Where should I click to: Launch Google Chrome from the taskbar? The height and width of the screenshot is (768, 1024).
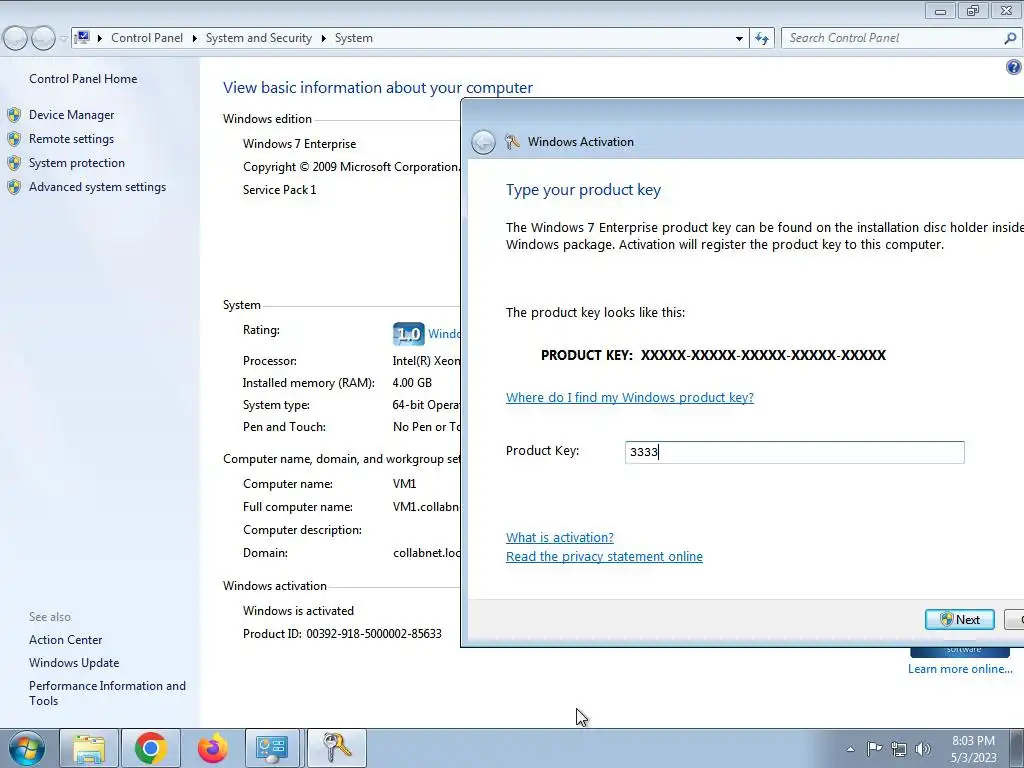click(x=150, y=748)
